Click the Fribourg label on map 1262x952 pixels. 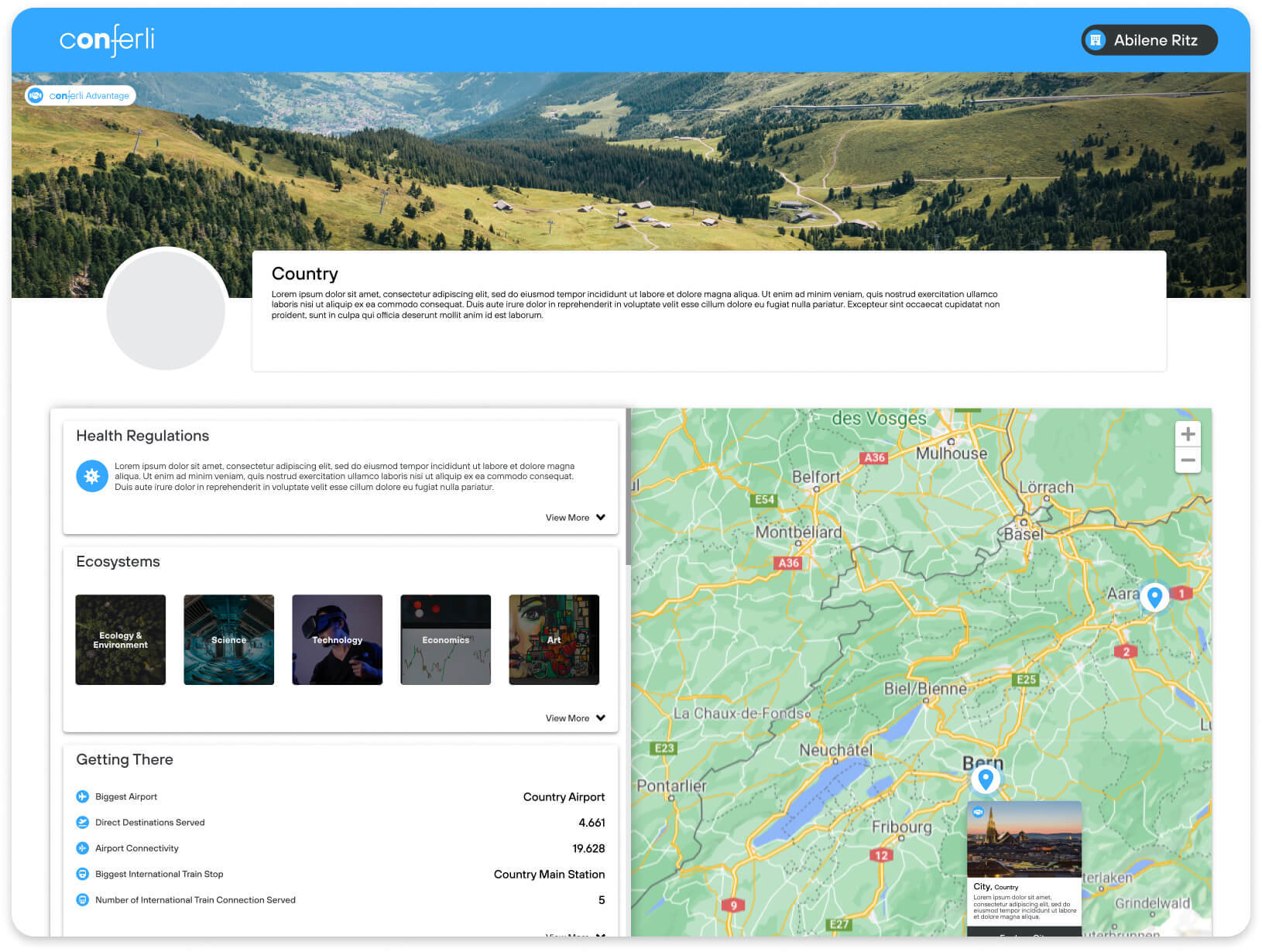(902, 827)
